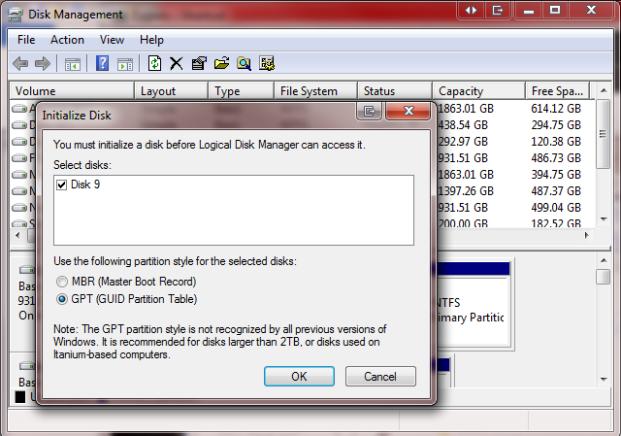Screen dimensions: 621x436
Task: Sort by the Volume column header
Action: [x=72, y=91]
